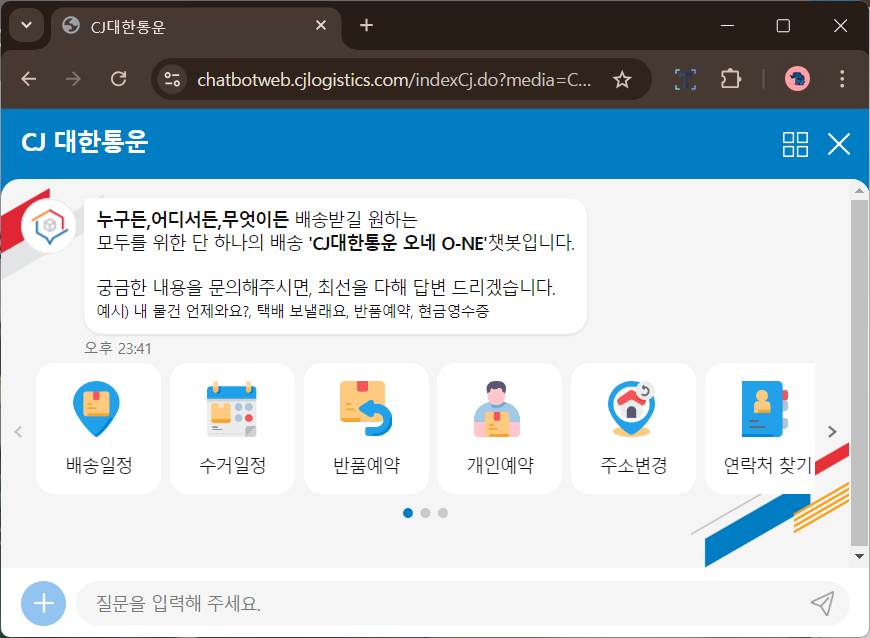Image resolution: width=870 pixels, height=638 pixels.
Task: Select the 주소변경 address change icon
Action: (x=631, y=428)
